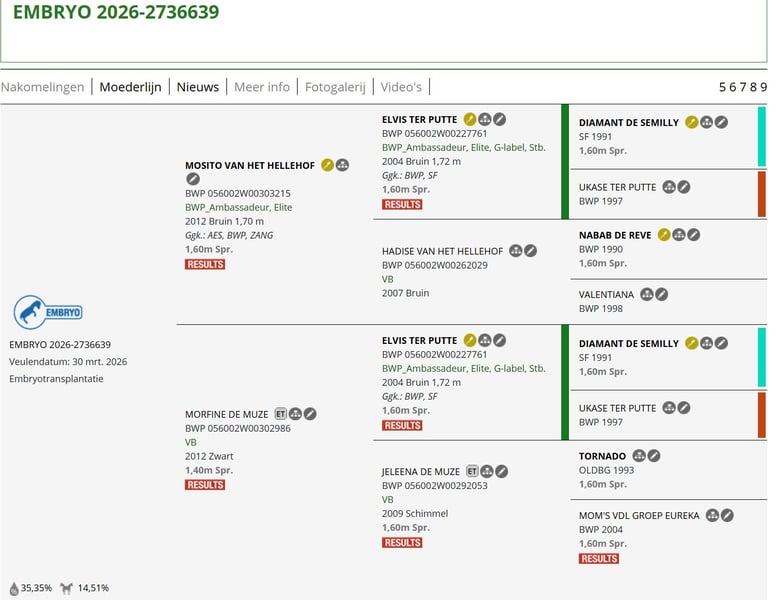This screenshot has width=776, height=600.
Task: Click the pencil icon beside Nabab de Reve
Action: point(694,235)
